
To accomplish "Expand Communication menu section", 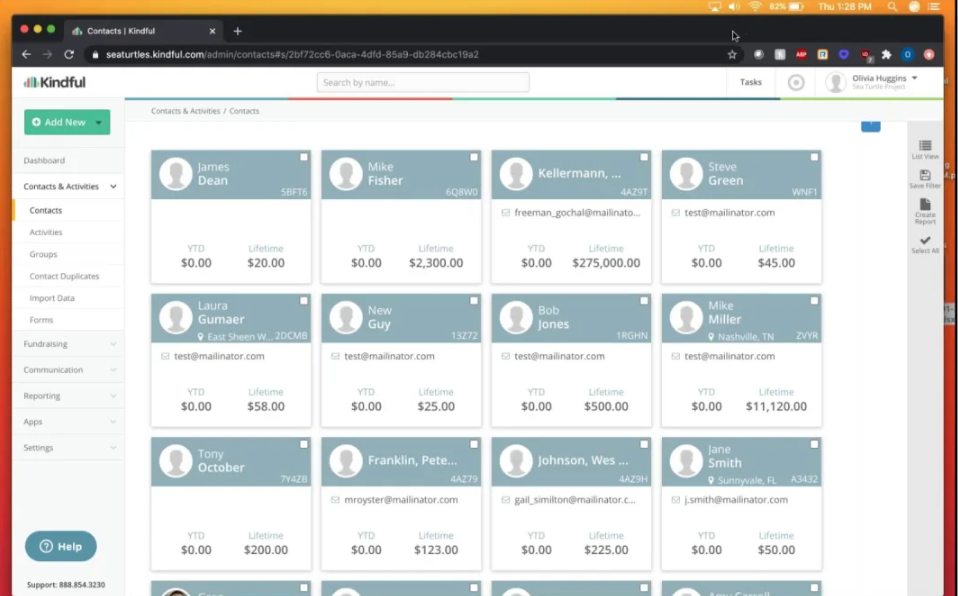I will pyautogui.click(x=113, y=370).
